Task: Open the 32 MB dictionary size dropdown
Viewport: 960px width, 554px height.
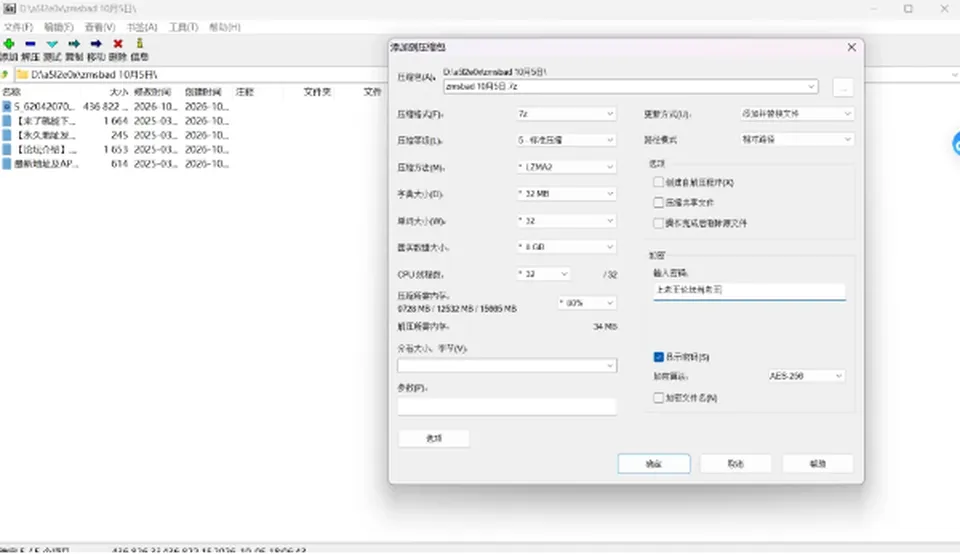Action: point(566,193)
